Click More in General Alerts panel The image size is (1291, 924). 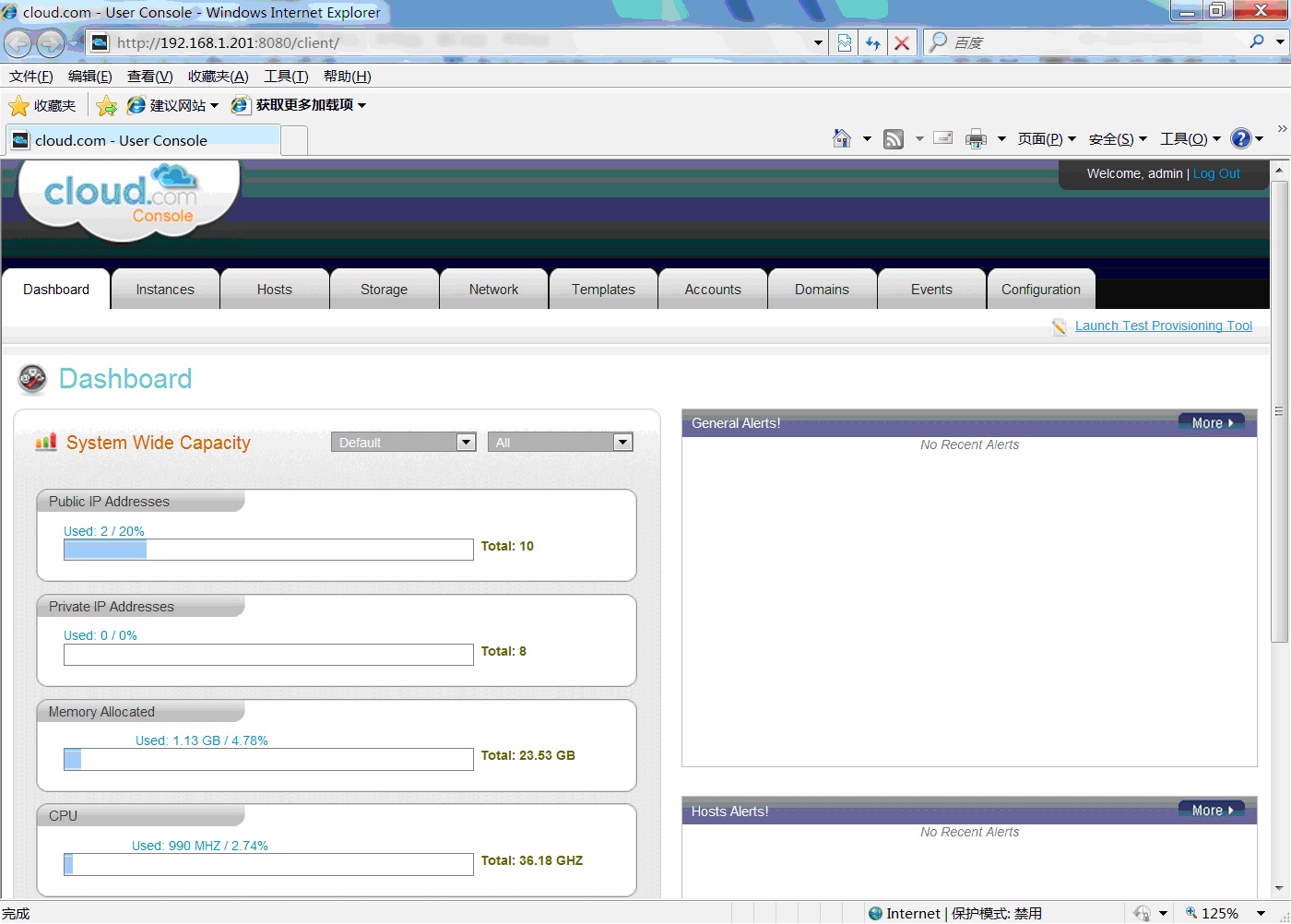[x=1212, y=422]
